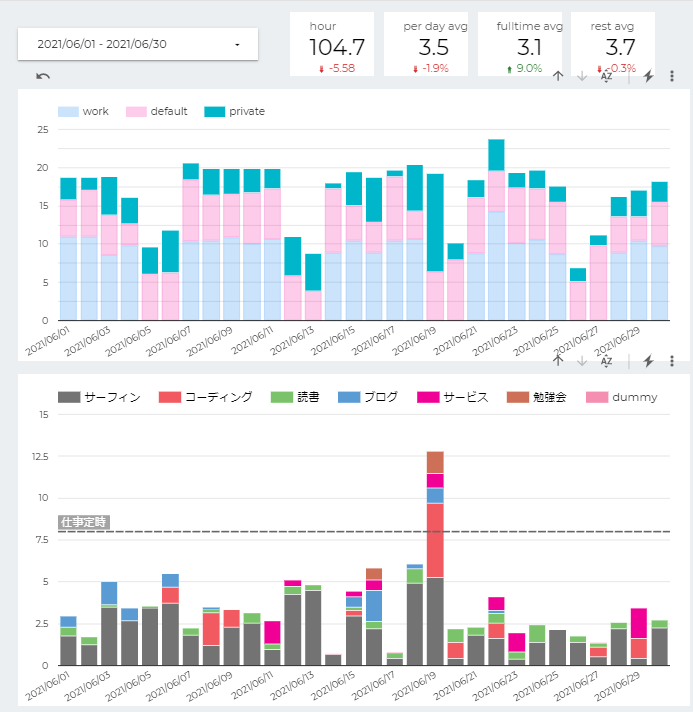Click the brown 勉強会 segment atop the 2021/06/19 bar
Viewport: 693px width, 712px height.
435,462
